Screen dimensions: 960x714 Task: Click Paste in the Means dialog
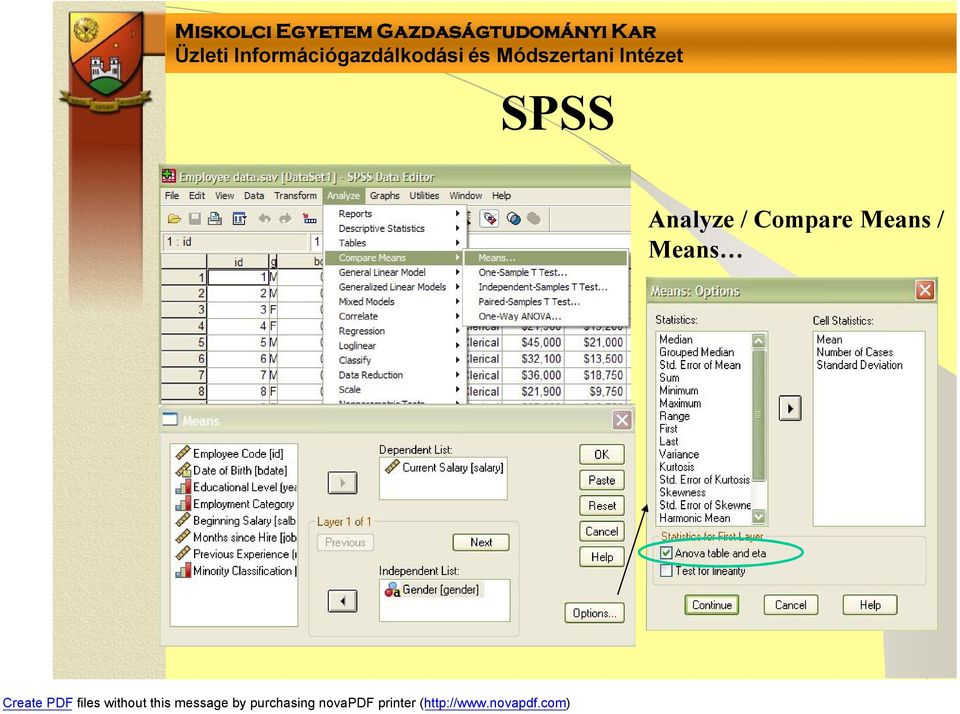(602, 480)
